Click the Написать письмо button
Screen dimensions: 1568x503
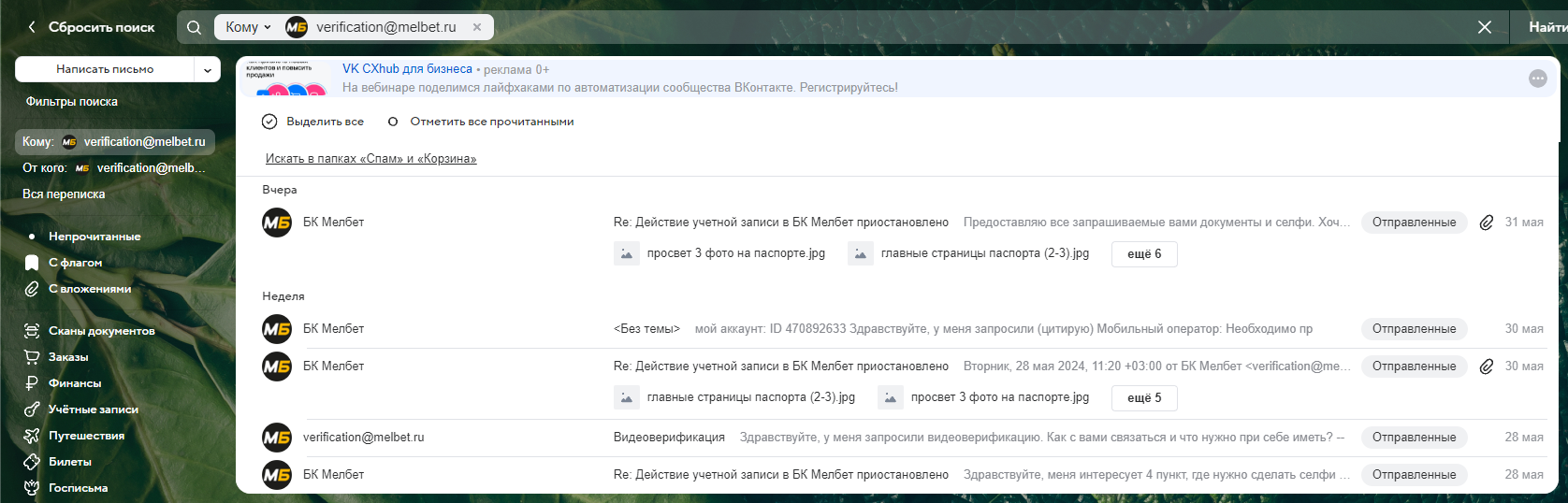point(105,69)
